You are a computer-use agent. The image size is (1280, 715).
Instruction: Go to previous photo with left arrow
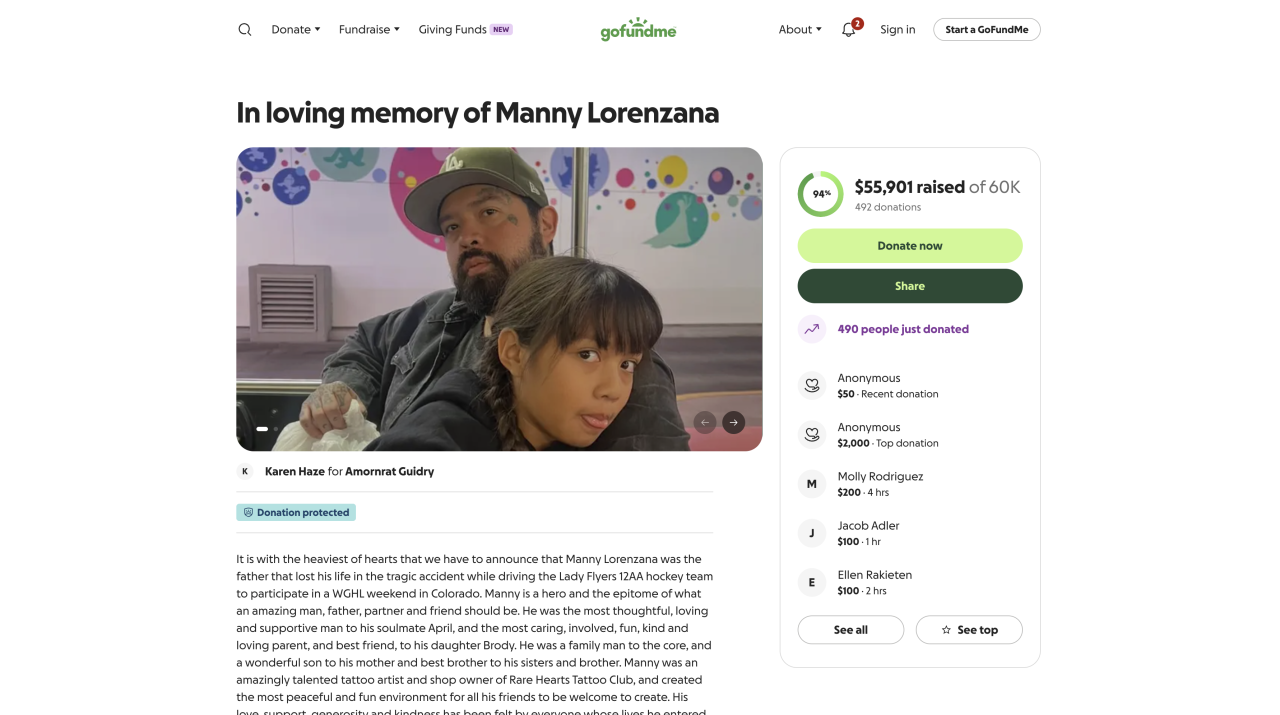(x=705, y=422)
